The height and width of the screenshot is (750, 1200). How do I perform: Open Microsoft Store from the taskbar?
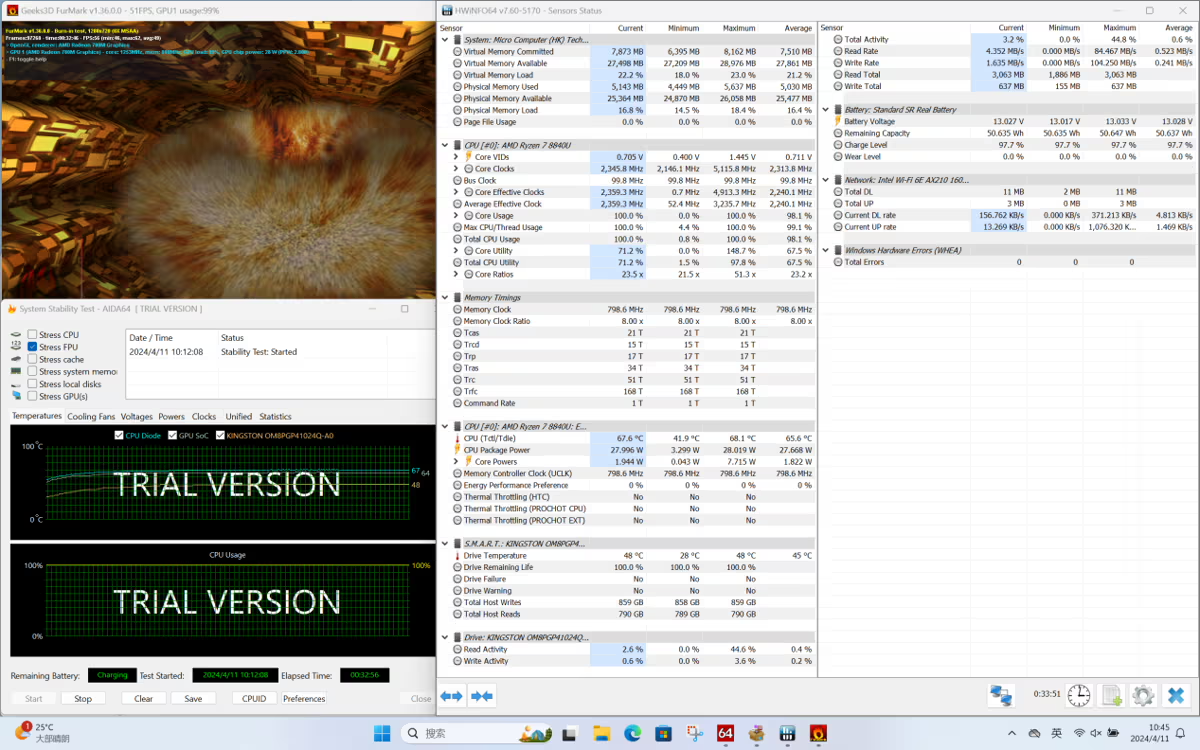(664, 733)
